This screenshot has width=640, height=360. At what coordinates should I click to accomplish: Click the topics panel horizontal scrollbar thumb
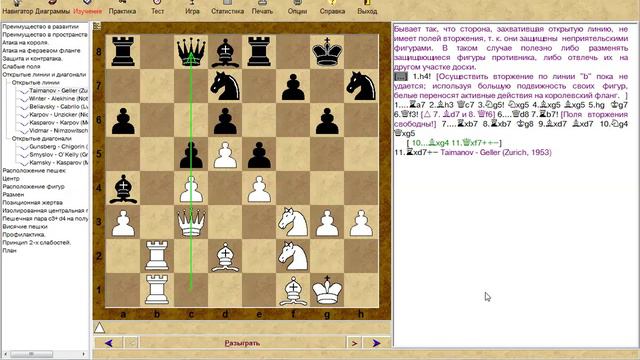[x=32, y=354]
